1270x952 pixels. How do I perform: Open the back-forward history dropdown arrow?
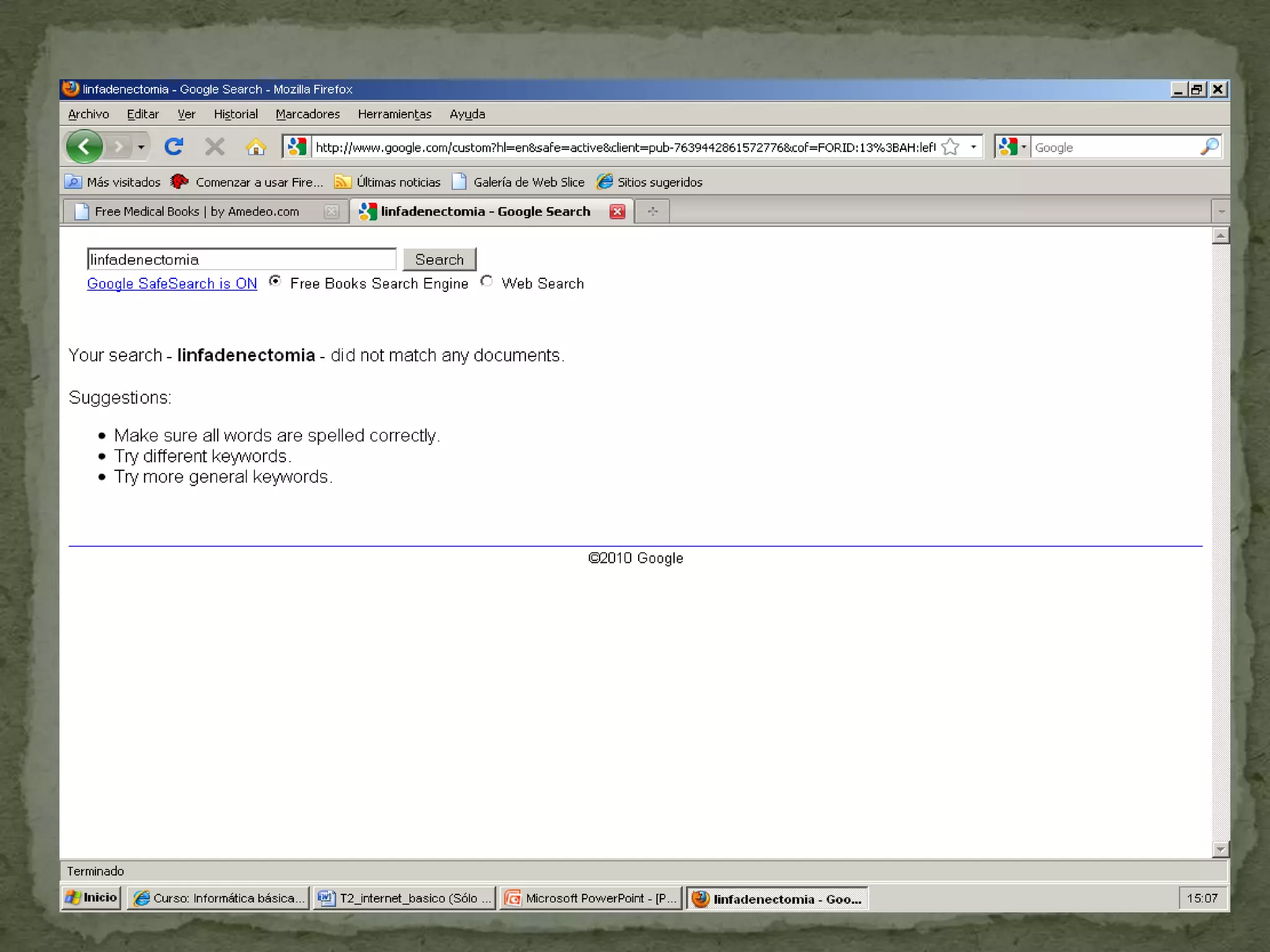[141, 147]
